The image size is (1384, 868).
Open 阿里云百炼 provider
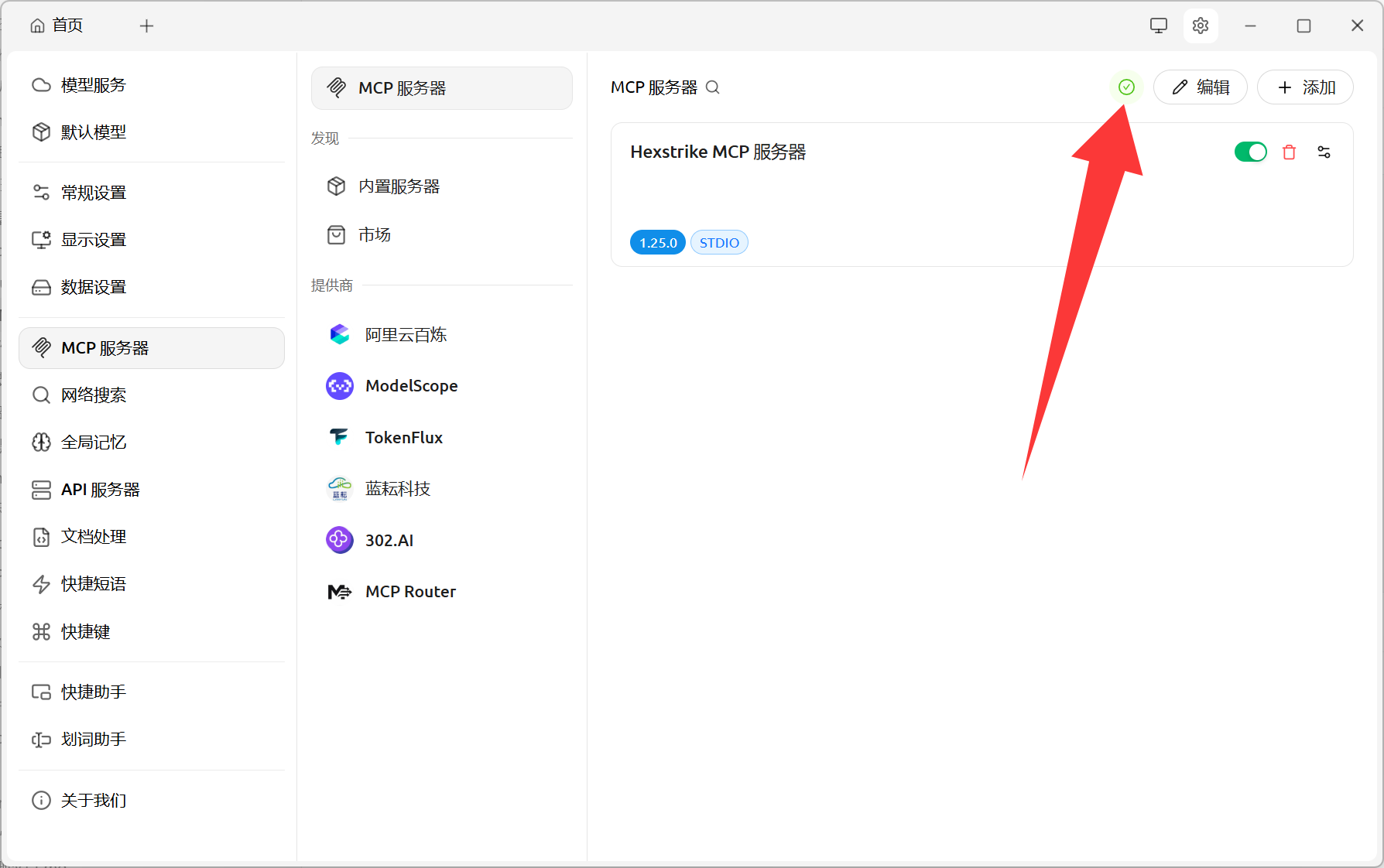pos(405,335)
